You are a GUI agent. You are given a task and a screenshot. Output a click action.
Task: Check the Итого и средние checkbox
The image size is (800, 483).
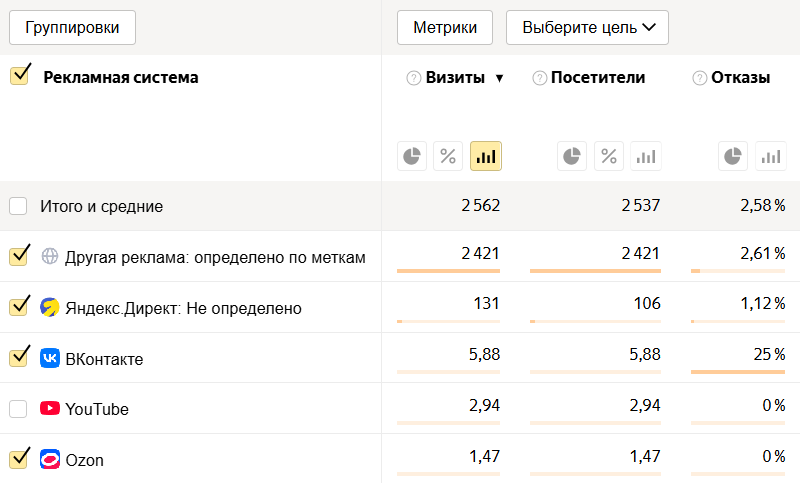click(18, 207)
